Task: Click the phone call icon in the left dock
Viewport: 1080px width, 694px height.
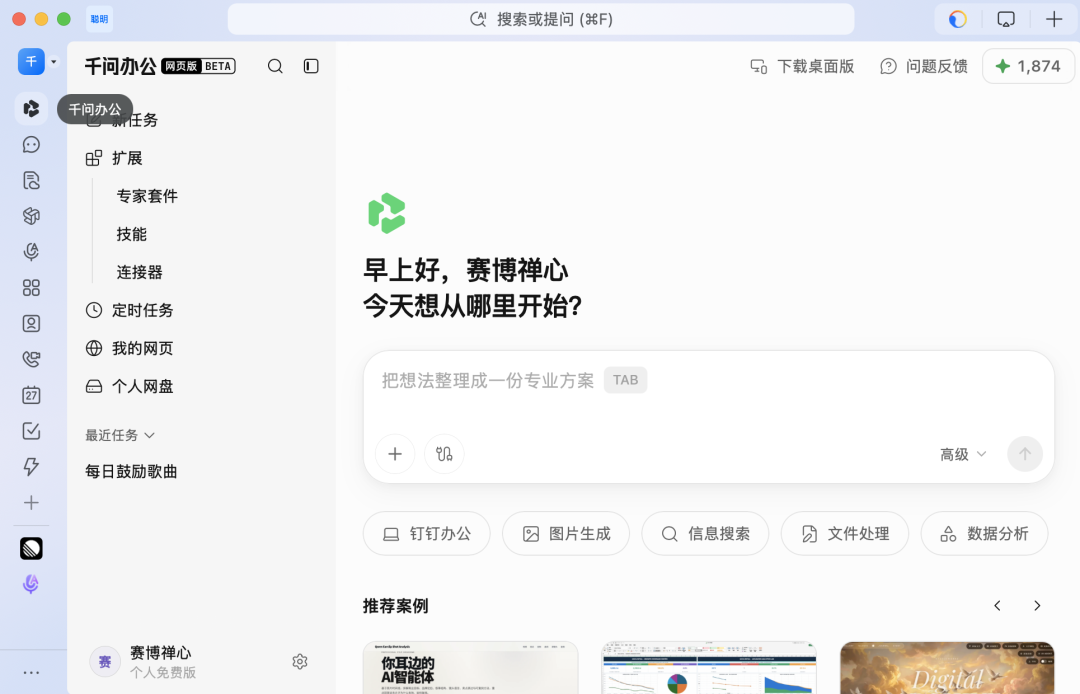Action: 31,359
